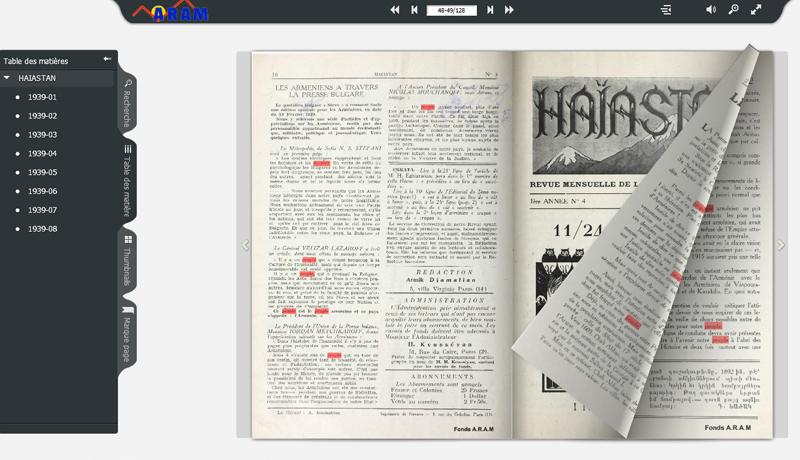Open the table of contents toolbar icon
Image resolution: width=800 pixels, height=460 pixels.
666,10
